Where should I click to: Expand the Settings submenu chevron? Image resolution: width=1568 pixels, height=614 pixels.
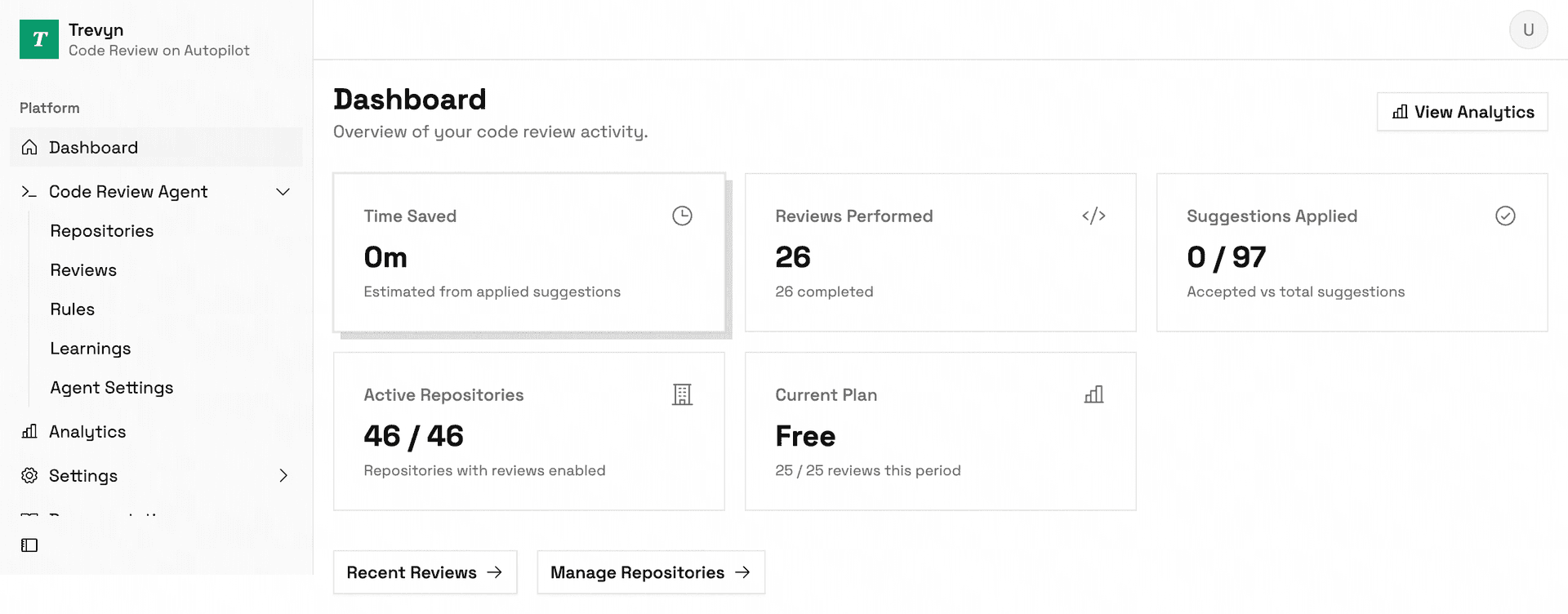[x=283, y=476]
